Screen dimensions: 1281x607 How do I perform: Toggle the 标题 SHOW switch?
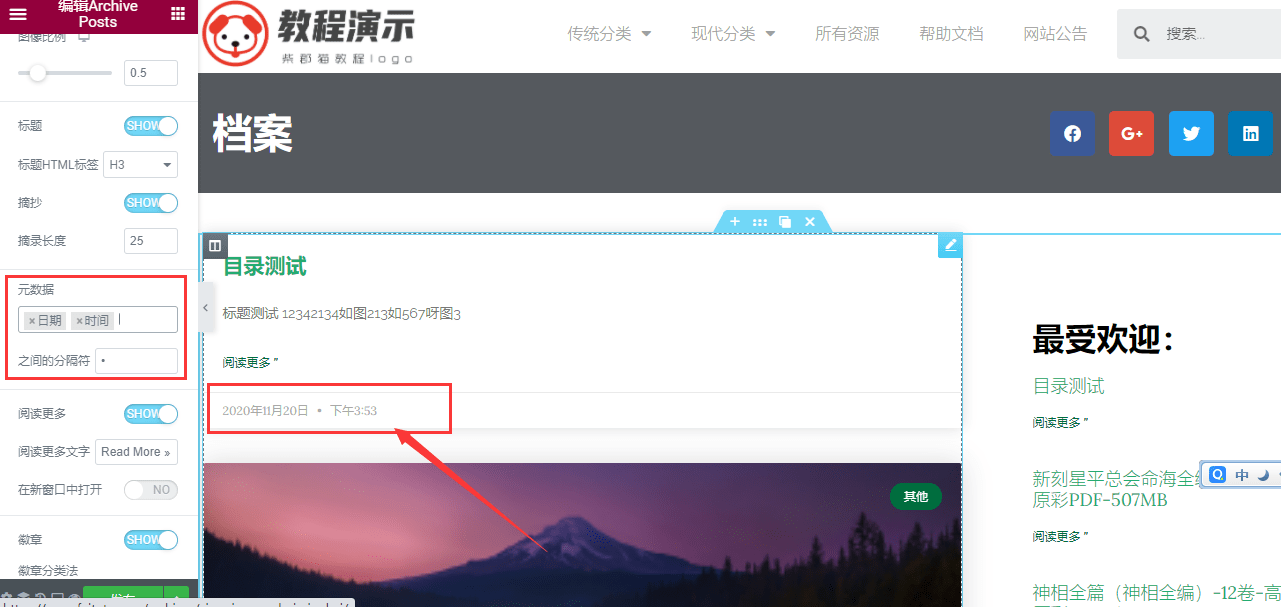150,125
